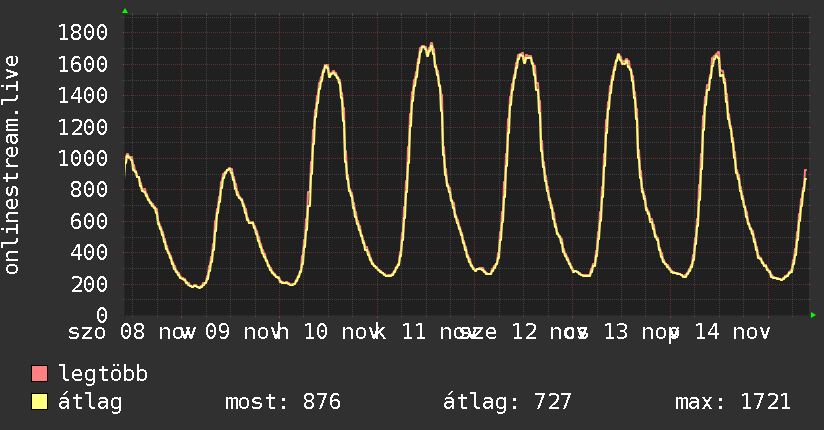Click the "onlinestream.live" vertical axis title

point(12,165)
